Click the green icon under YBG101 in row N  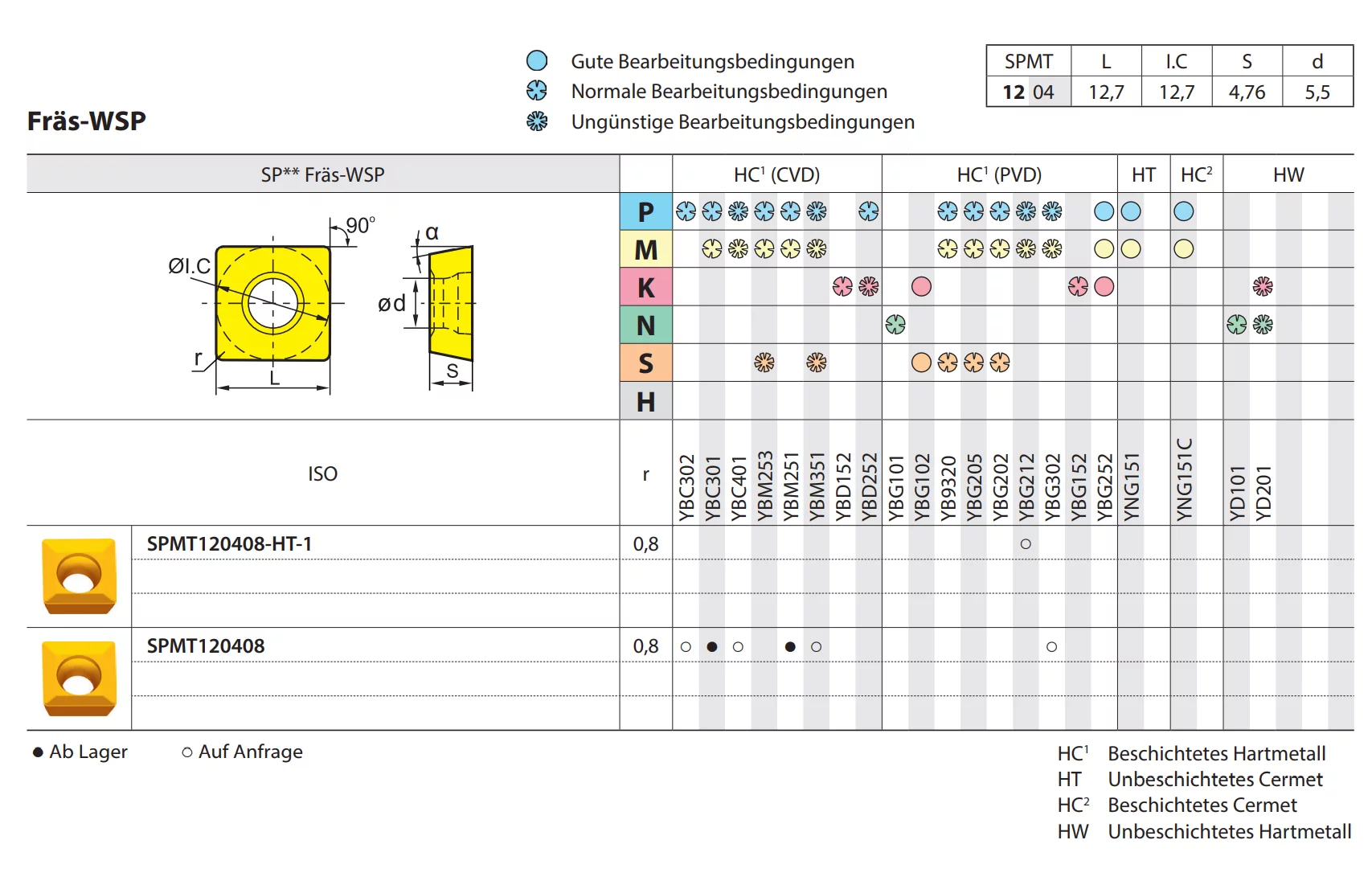point(895,324)
